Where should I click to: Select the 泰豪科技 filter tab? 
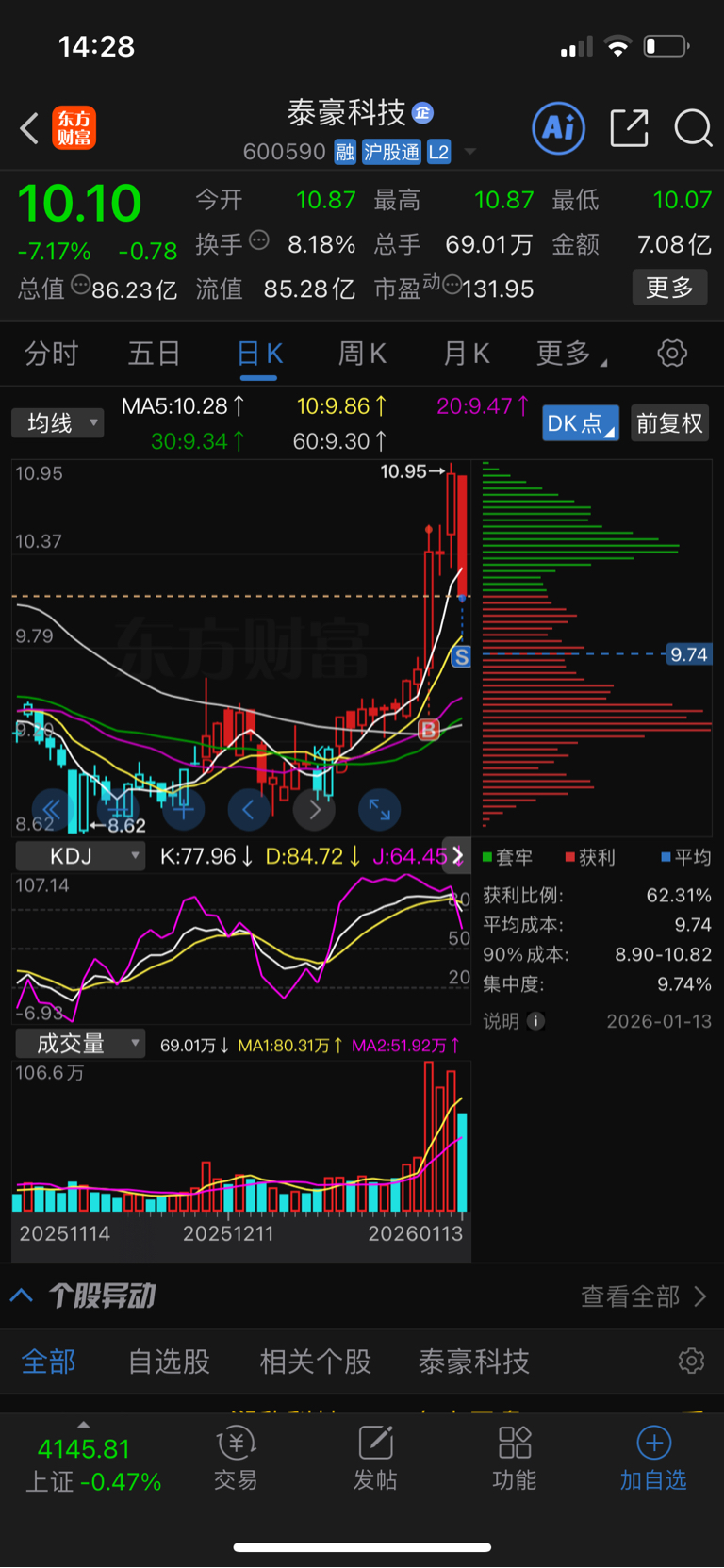click(x=474, y=1362)
